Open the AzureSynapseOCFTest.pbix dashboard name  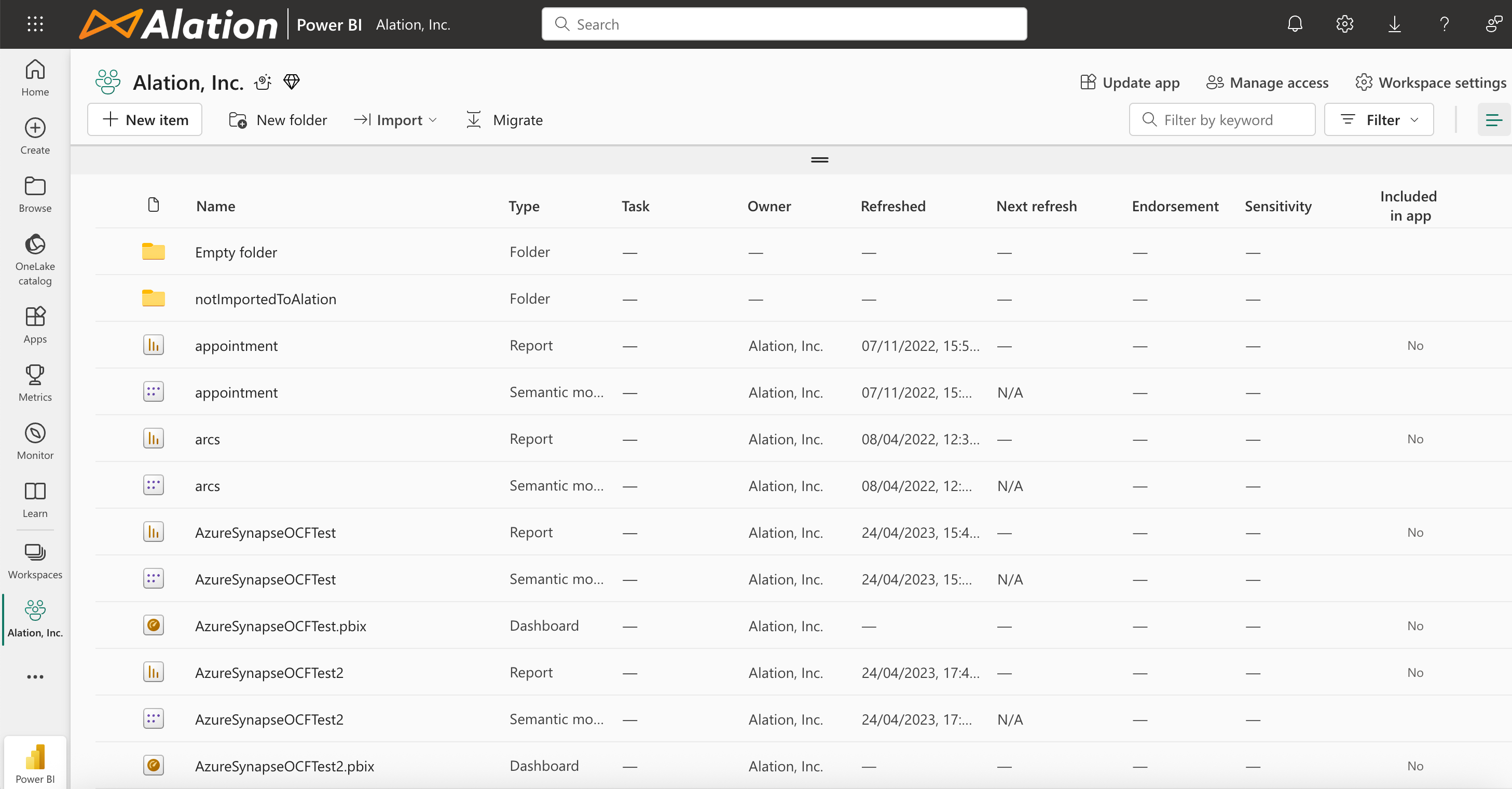281,626
